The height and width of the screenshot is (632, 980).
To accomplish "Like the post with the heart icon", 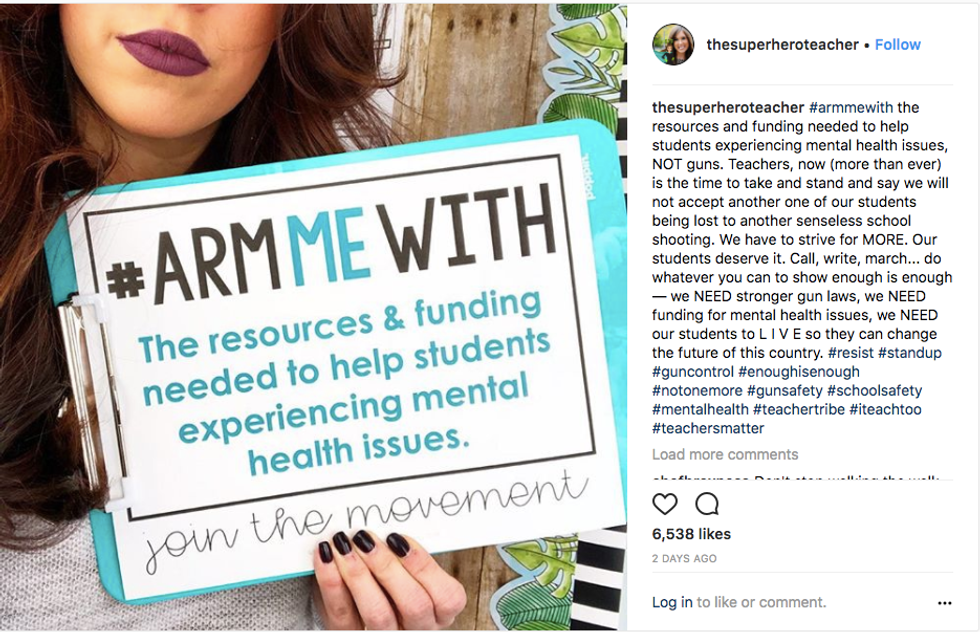I will [664, 504].
